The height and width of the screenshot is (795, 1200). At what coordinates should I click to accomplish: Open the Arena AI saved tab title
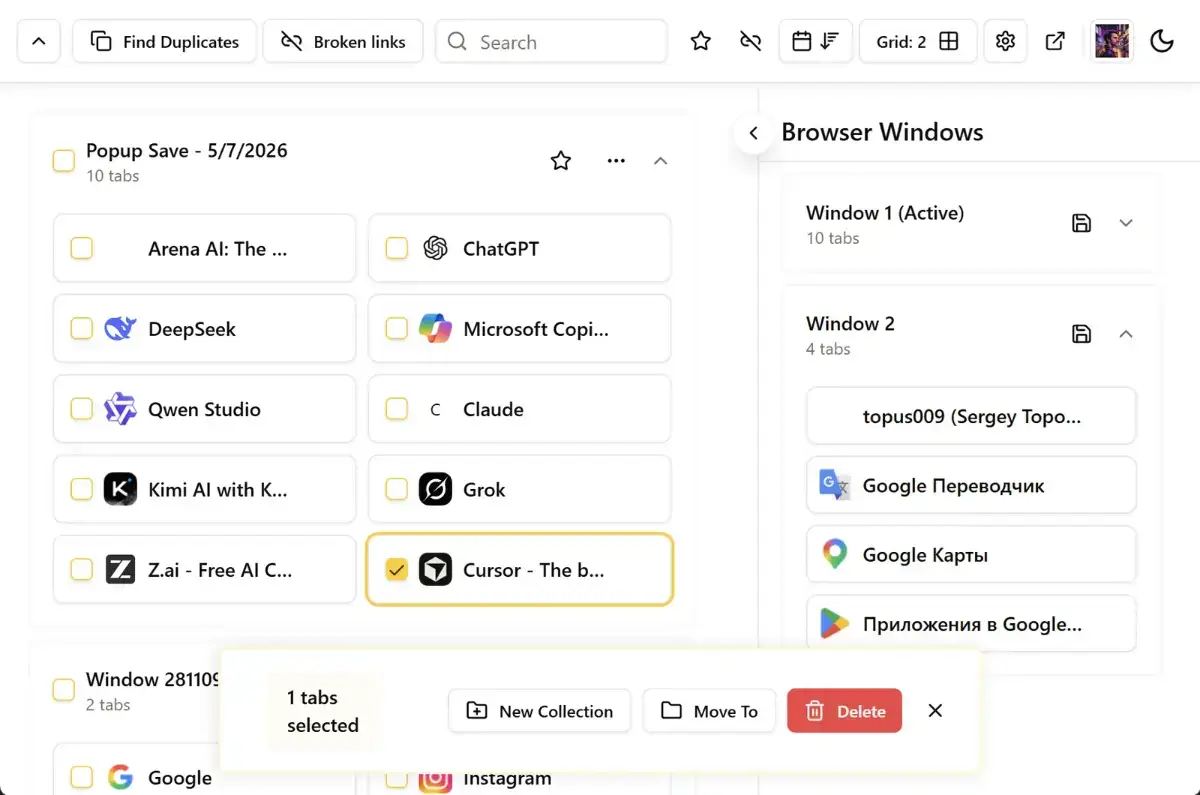pos(217,249)
